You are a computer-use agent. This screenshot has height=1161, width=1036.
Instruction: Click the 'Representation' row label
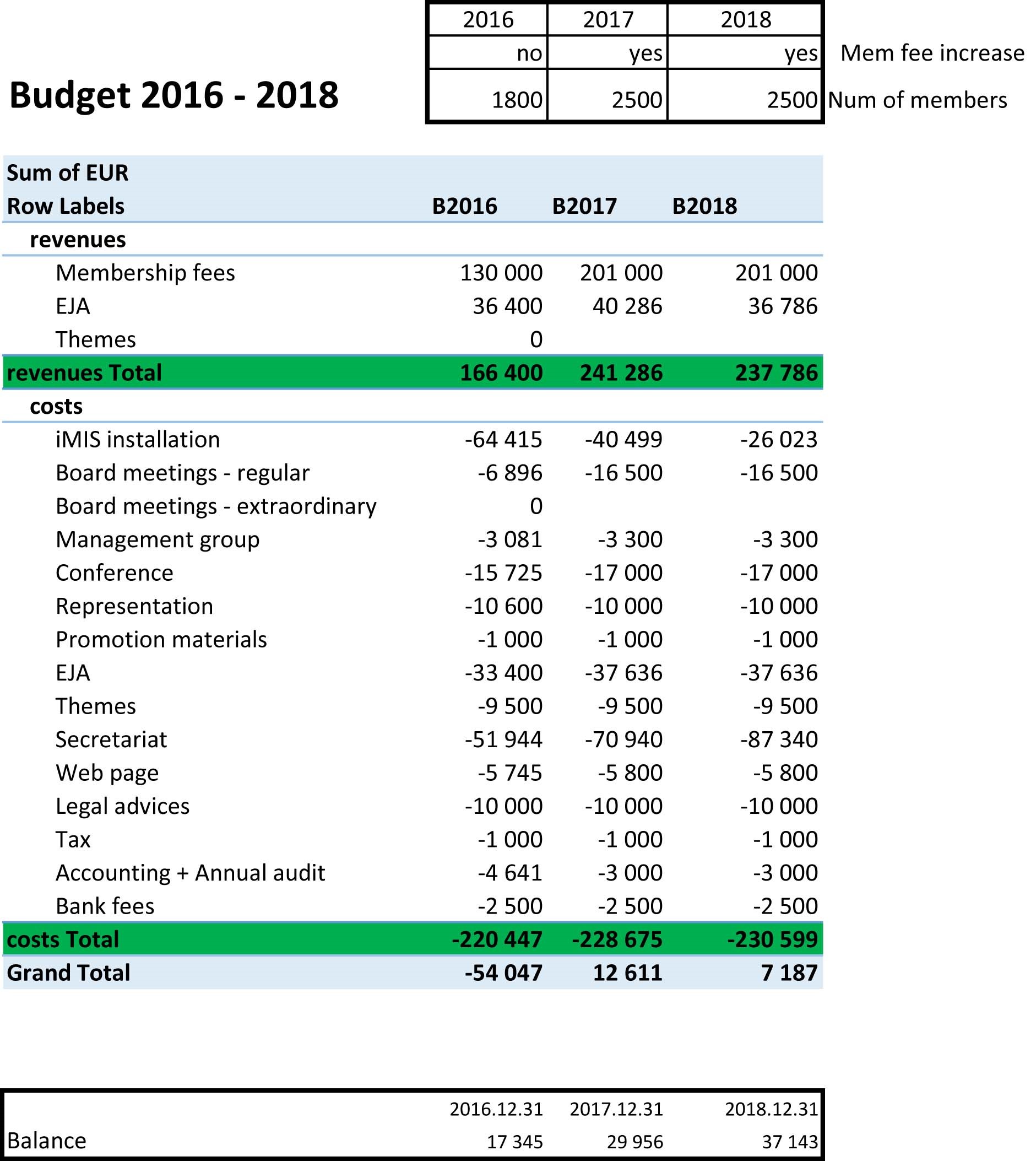(134, 607)
